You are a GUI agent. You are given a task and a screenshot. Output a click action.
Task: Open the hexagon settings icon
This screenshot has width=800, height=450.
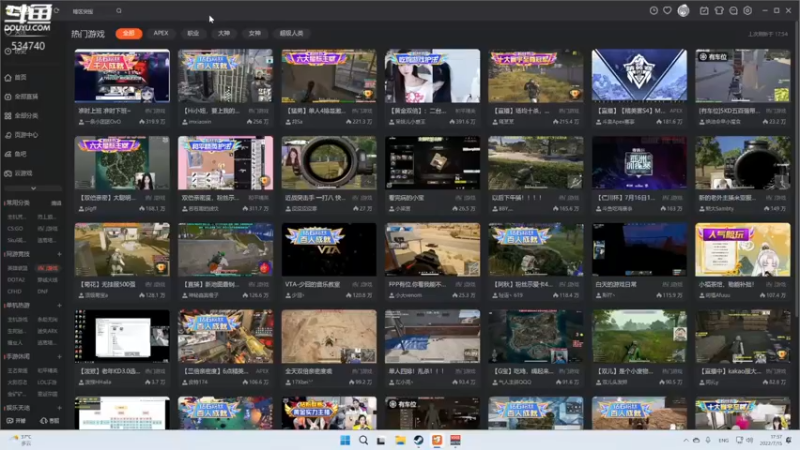747,10
